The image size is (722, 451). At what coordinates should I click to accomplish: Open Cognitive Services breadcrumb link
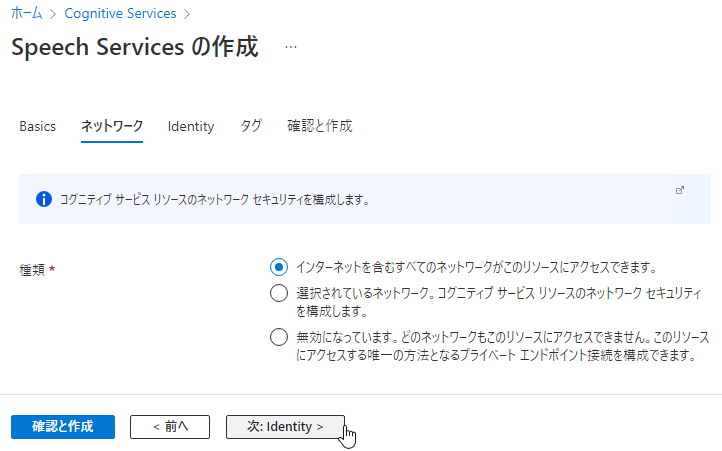tap(120, 13)
